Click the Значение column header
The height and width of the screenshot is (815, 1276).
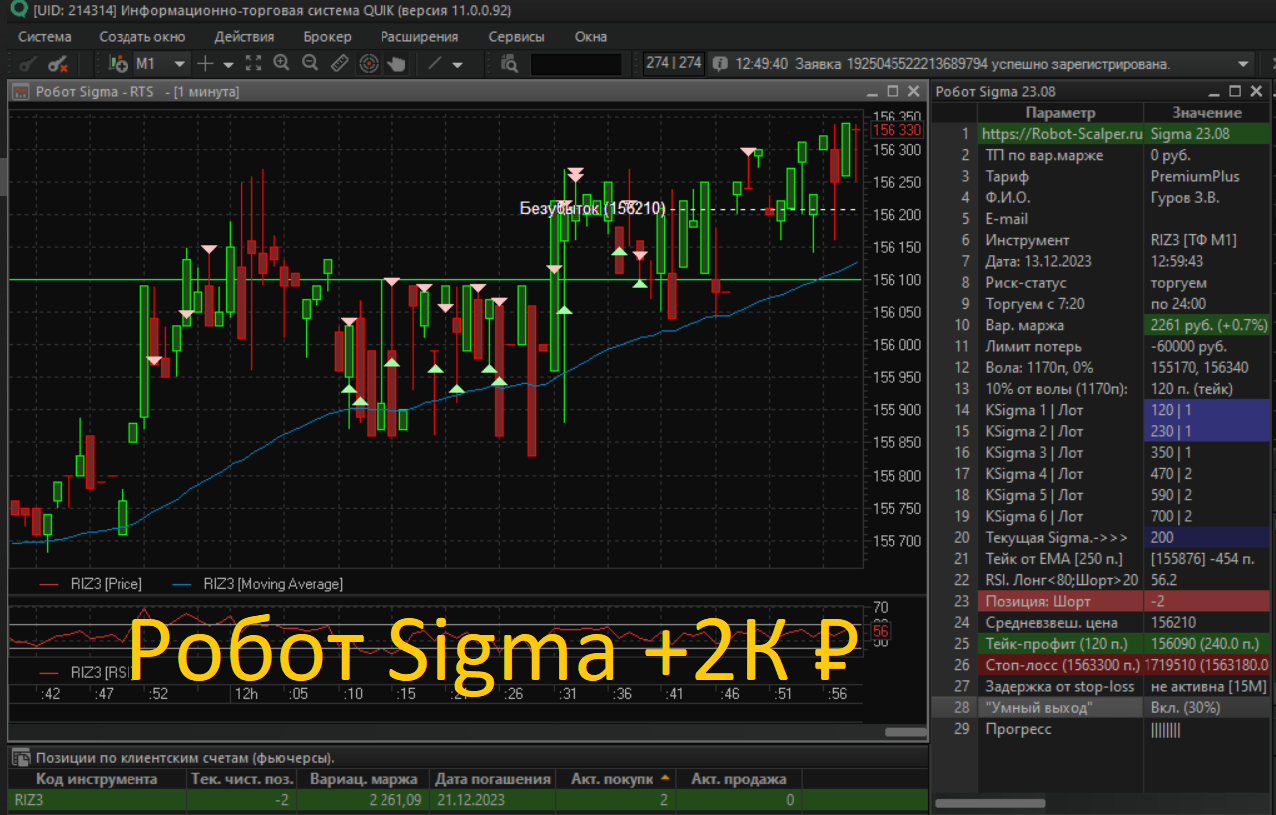(x=1207, y=113)
